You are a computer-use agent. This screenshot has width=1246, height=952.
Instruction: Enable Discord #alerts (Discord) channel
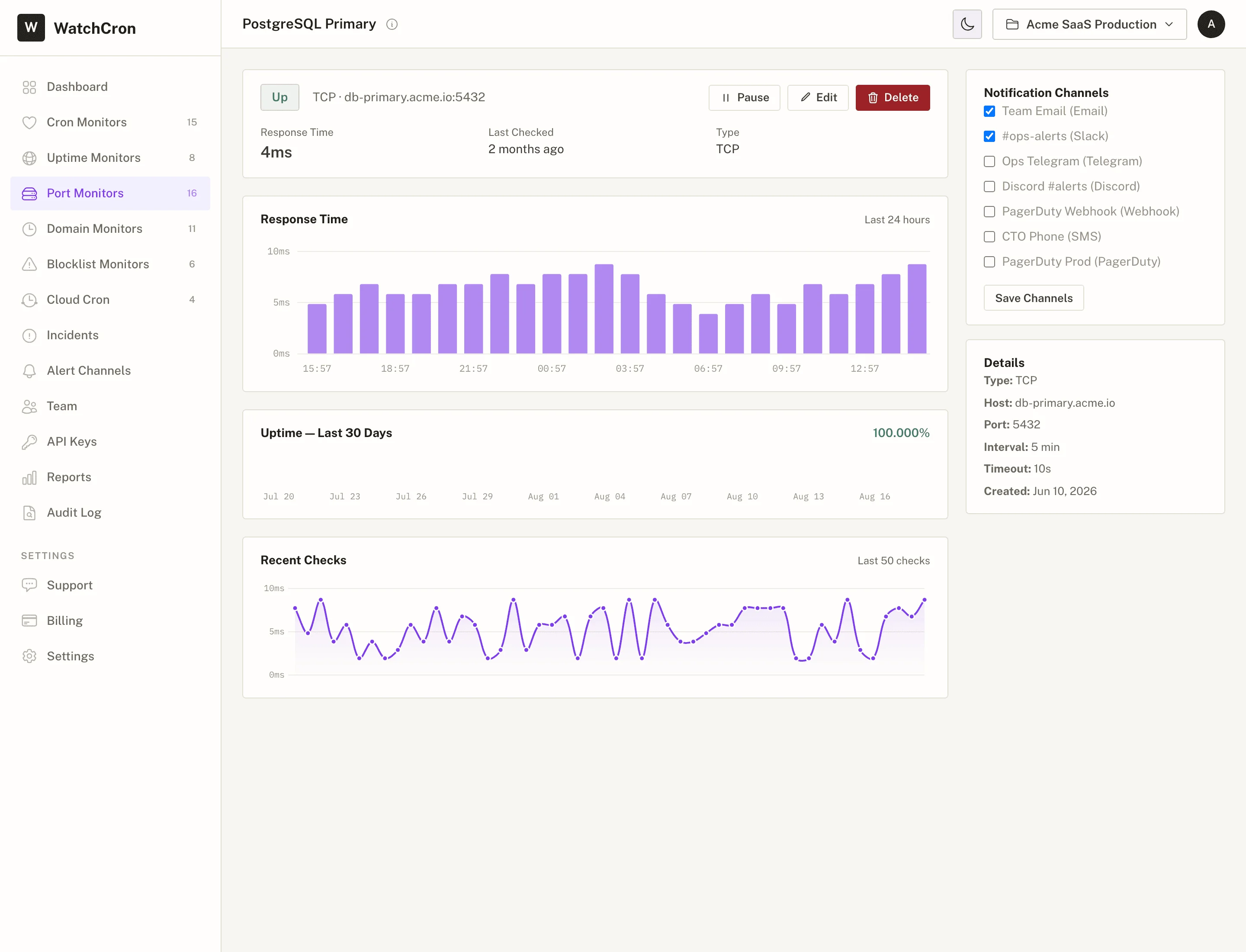tap(989, 187)
